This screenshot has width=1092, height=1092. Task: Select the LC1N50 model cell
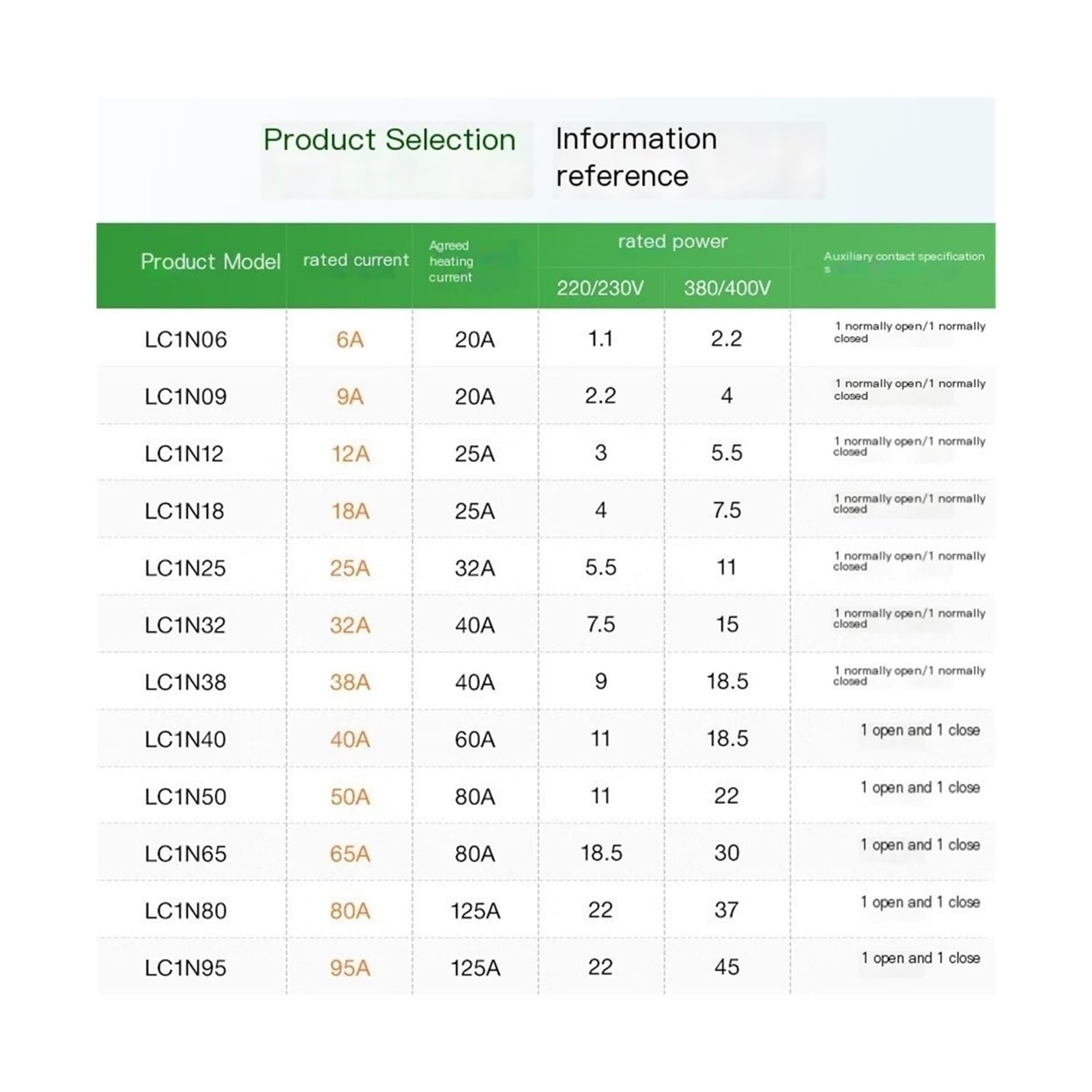tap(185, 796)
